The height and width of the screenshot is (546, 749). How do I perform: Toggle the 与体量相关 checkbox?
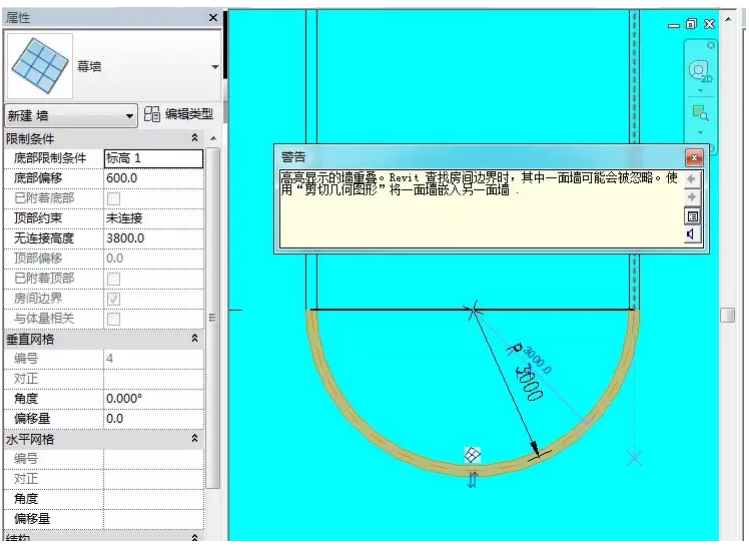pyautogui.click(x=113, y=319)
